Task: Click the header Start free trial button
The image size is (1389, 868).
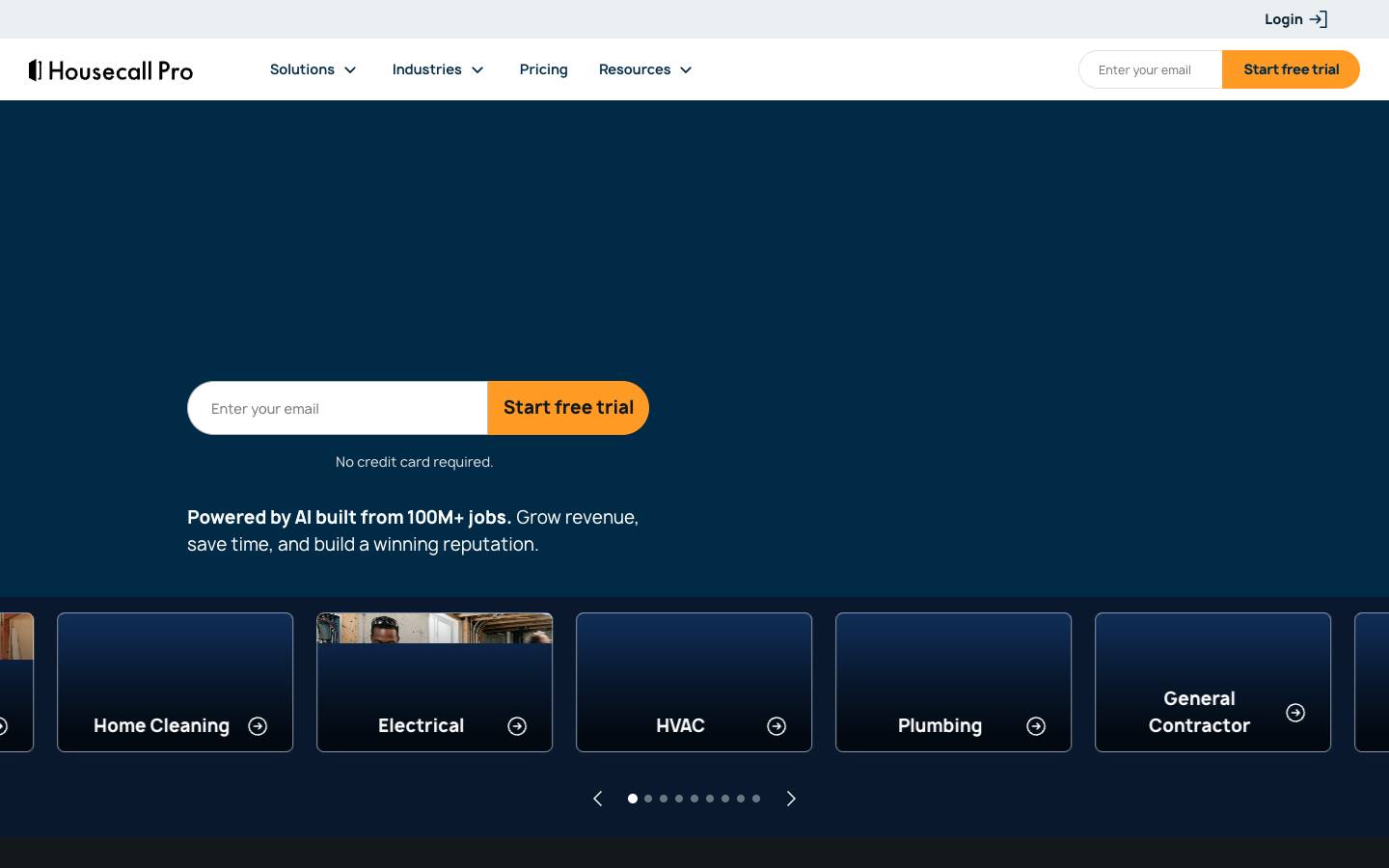Action: (x=1291, y=69)
